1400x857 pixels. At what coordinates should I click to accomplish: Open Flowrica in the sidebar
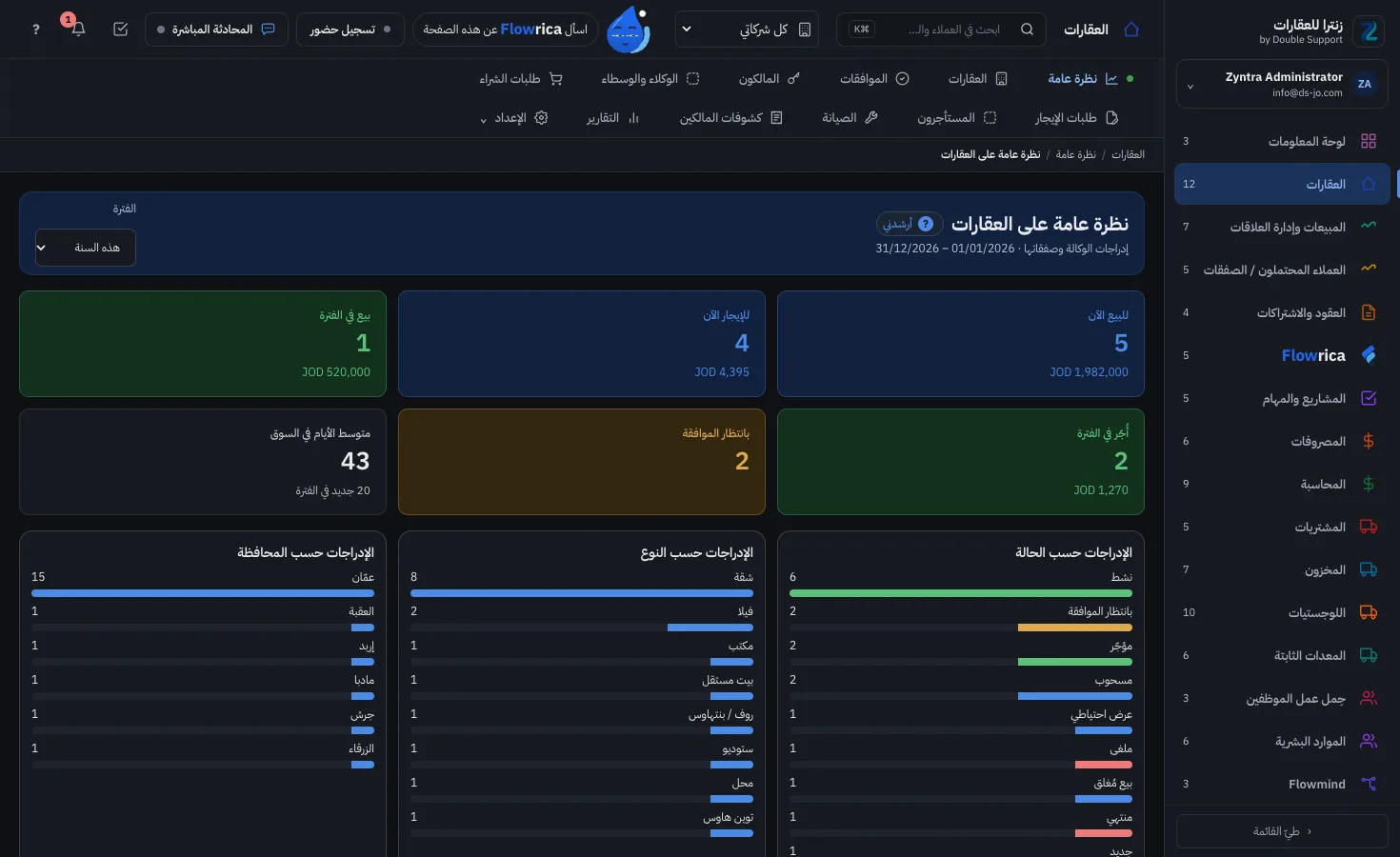tap(1282, 355)
